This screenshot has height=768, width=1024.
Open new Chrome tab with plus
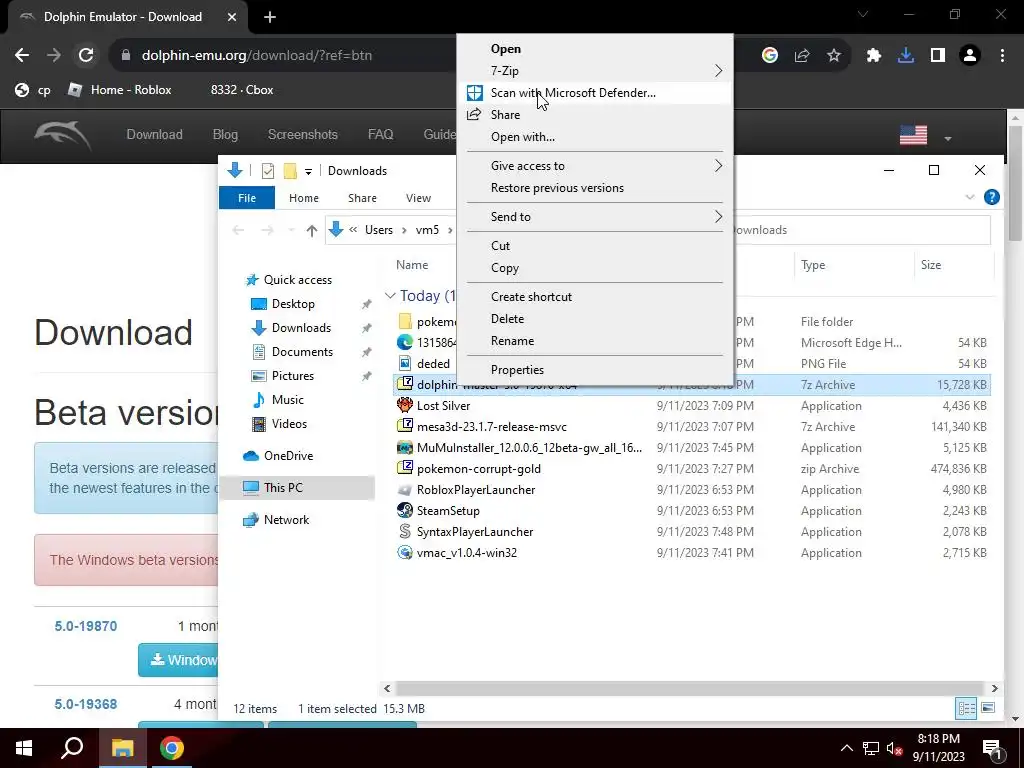270,17
